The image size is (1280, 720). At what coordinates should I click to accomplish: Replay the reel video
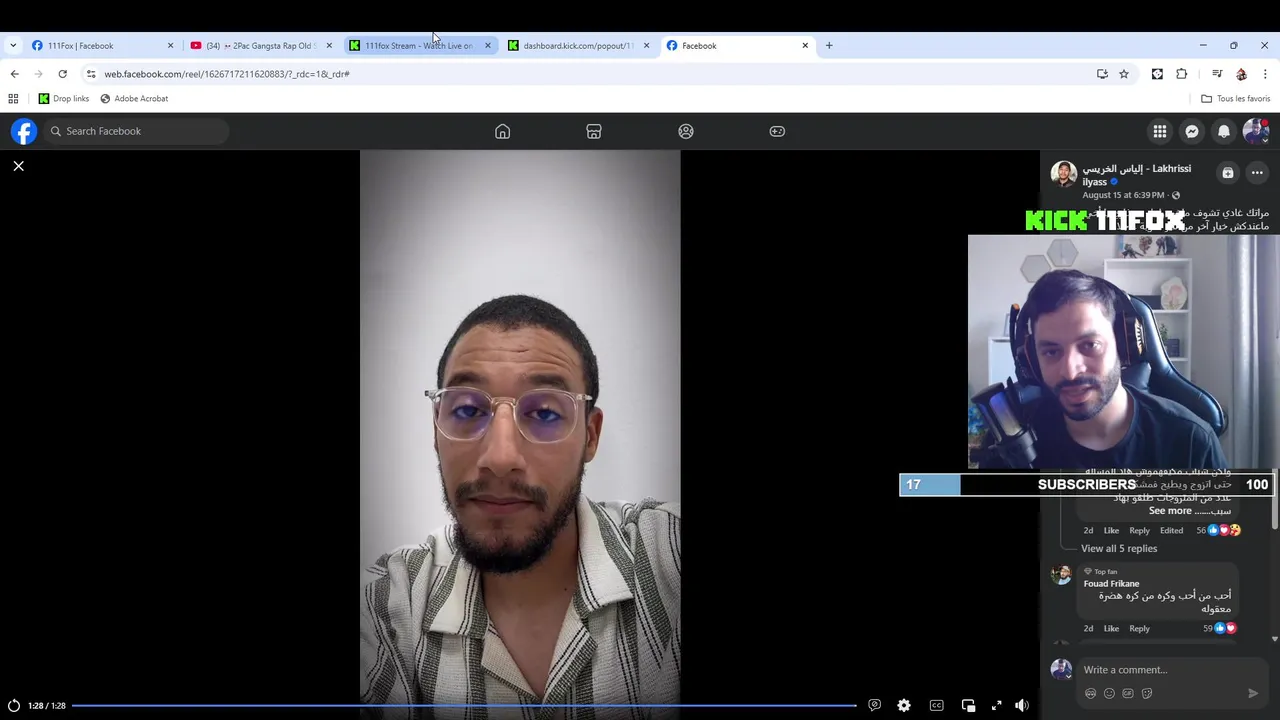click(x=14, y=706)
